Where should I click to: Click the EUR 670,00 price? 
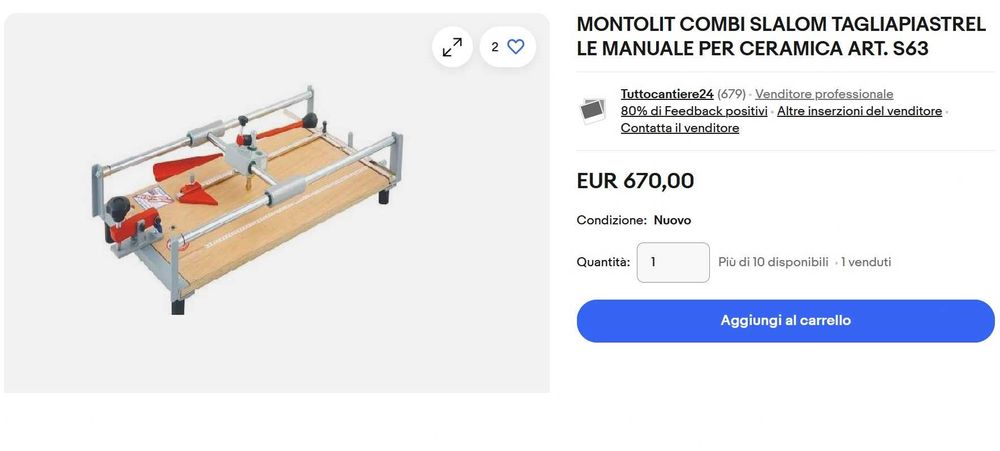(x=635, y=181)
